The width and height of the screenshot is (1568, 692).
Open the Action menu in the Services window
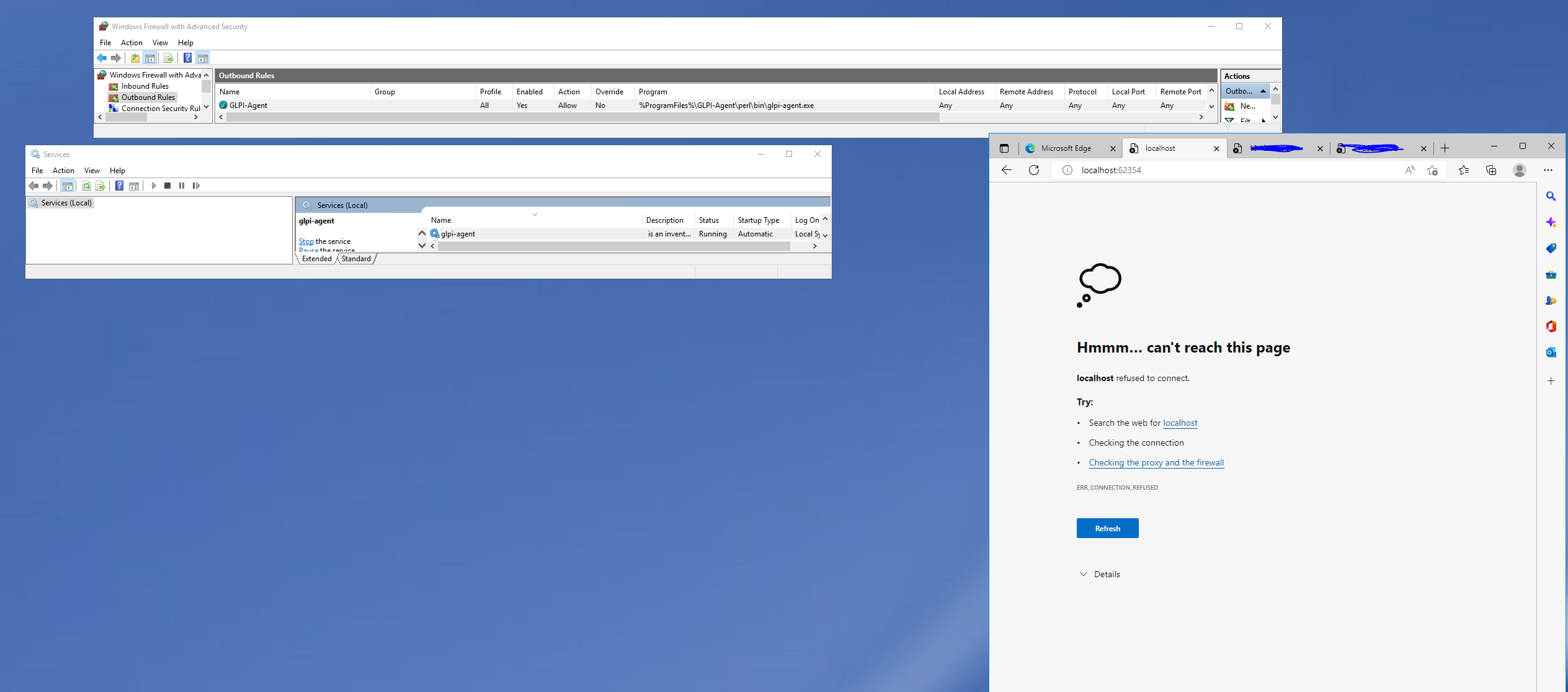click(x=63, y=170)
